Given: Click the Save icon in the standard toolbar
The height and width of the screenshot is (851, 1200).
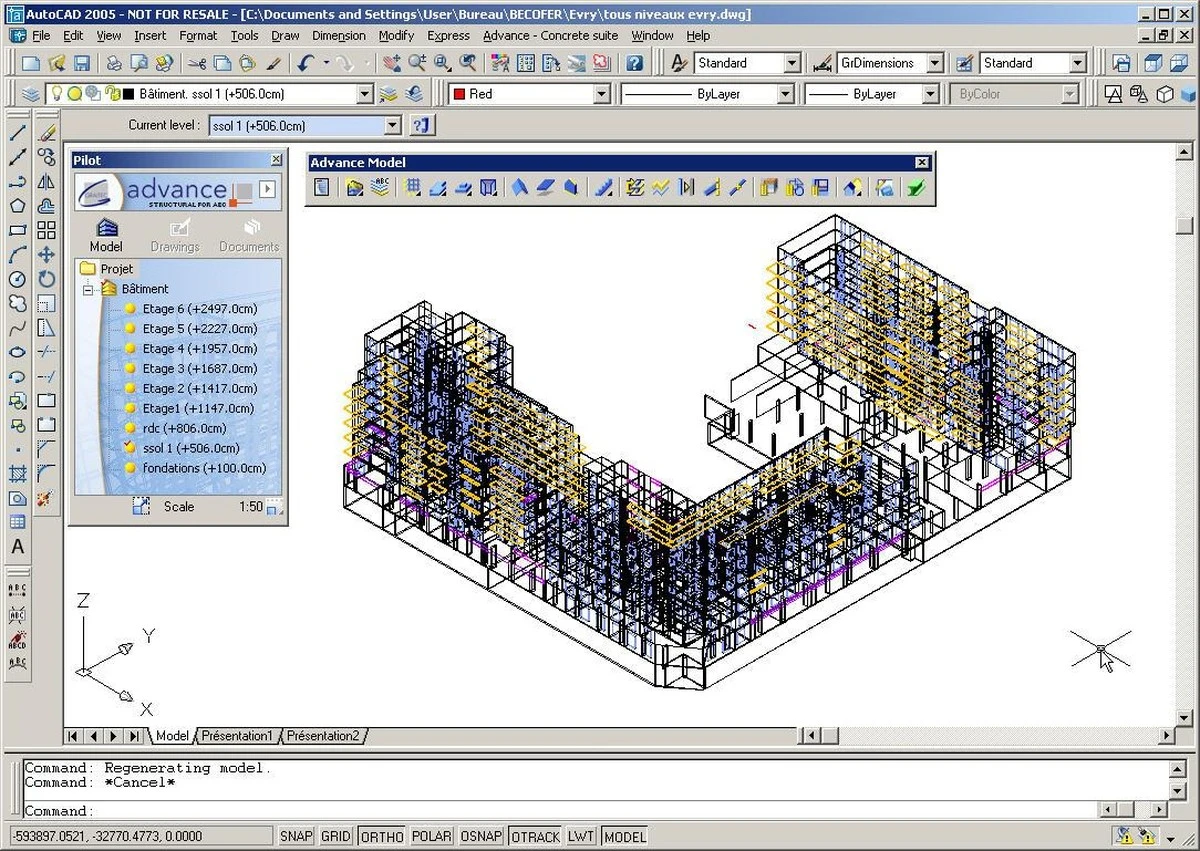Looking at the screenshot, I should point(81,63).
